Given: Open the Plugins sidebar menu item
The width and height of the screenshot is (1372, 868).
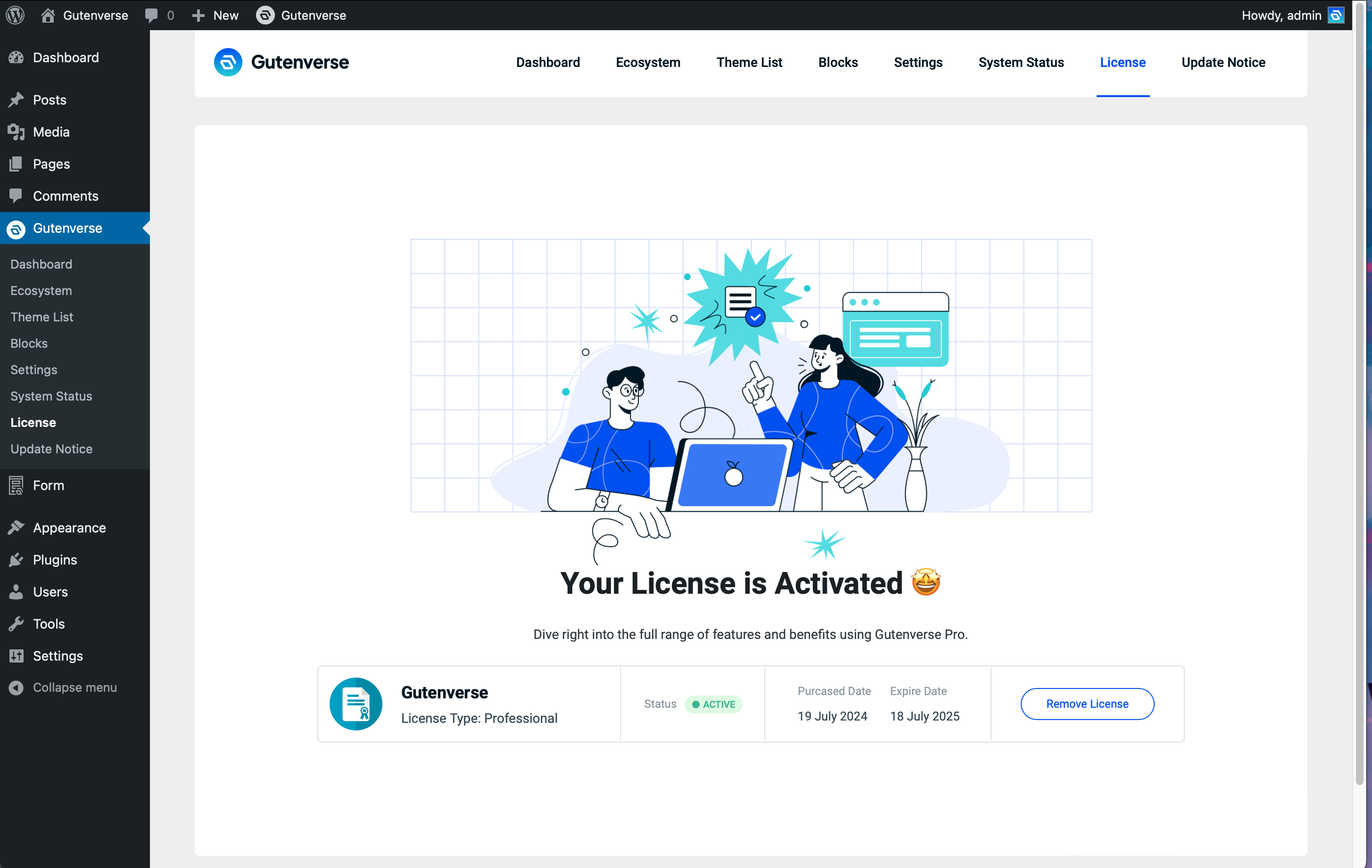Looking at the screenshot, I should [x=55, y=559].
